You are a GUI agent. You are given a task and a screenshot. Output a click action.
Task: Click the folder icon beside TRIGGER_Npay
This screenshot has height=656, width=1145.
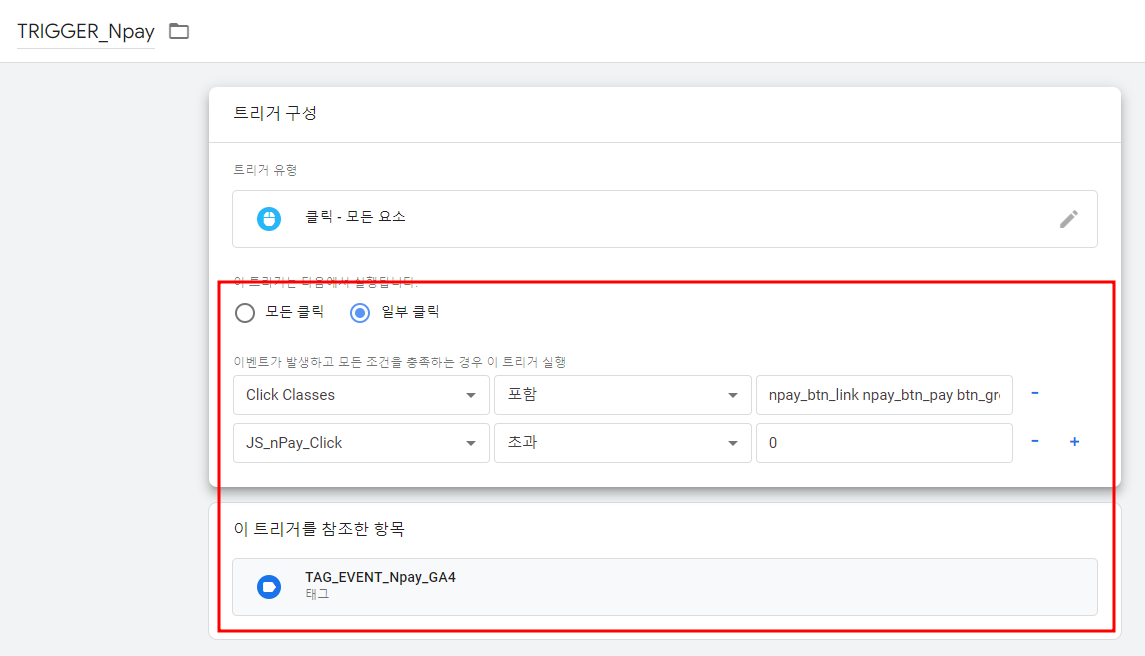pos(178,31)
